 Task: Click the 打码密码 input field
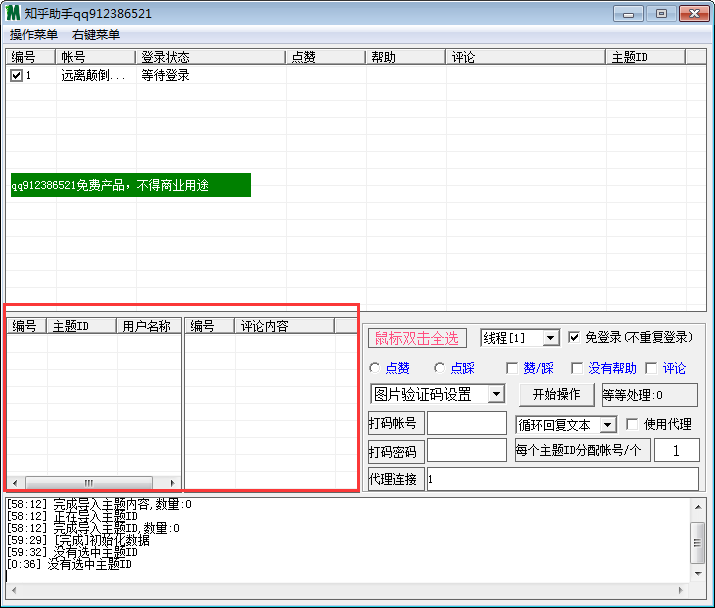pyautogui.click(x=466, y=451)
